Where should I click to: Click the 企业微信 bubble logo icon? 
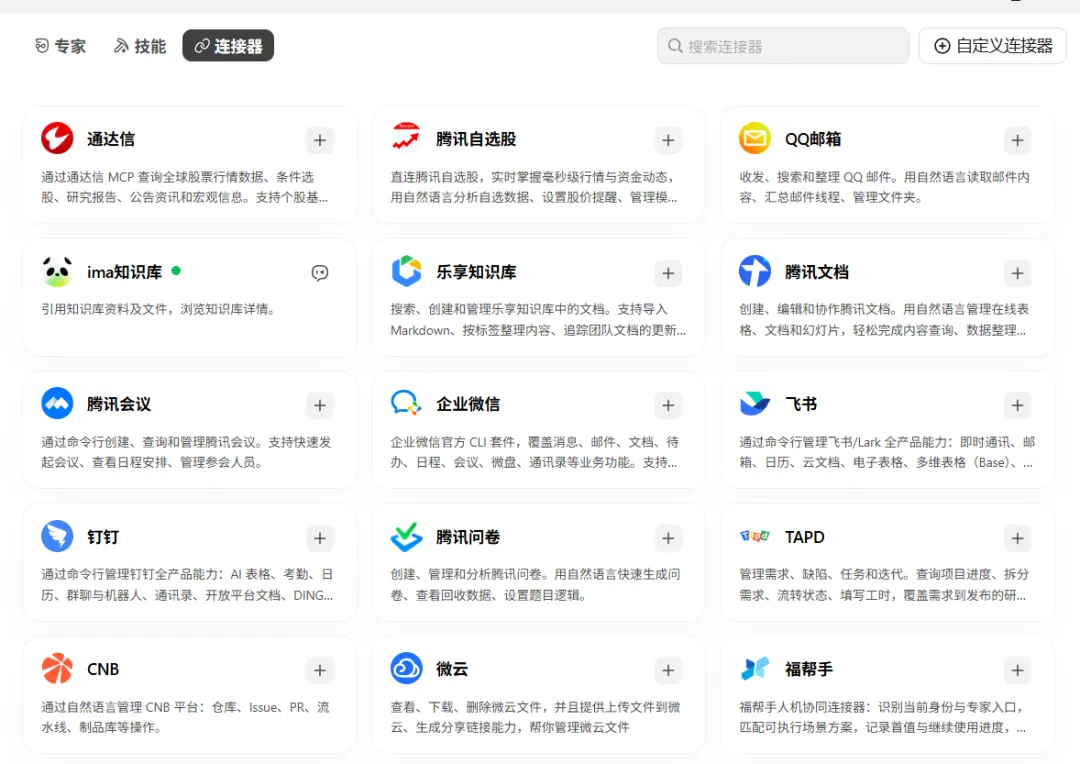pos(406,404)
